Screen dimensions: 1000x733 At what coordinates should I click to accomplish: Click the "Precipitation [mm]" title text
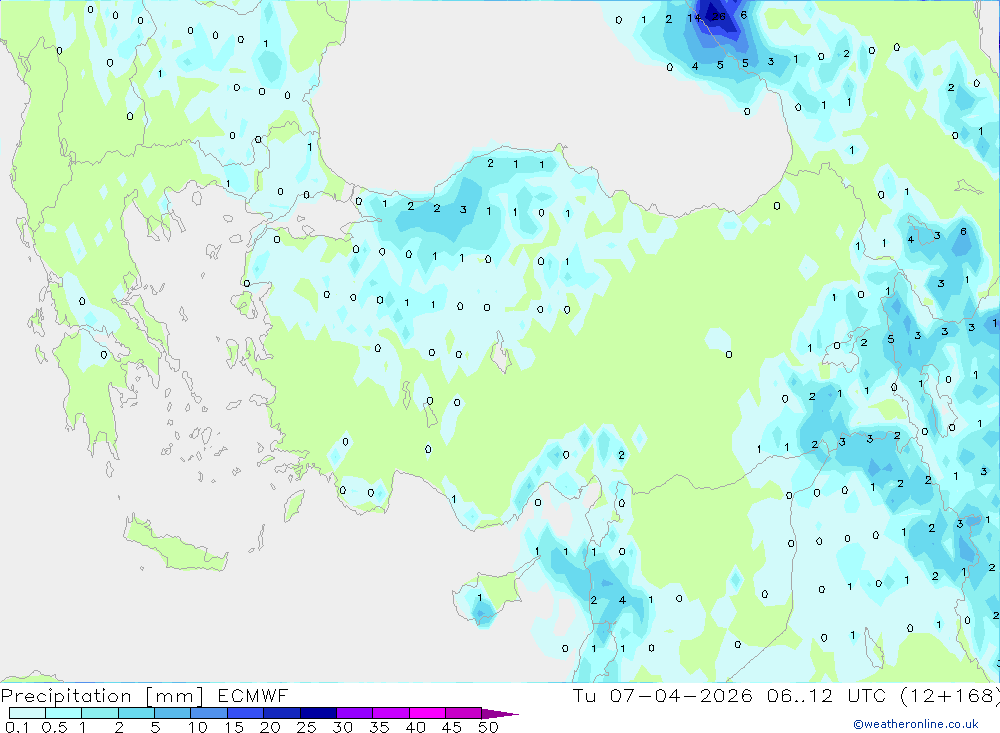point(102,696)
